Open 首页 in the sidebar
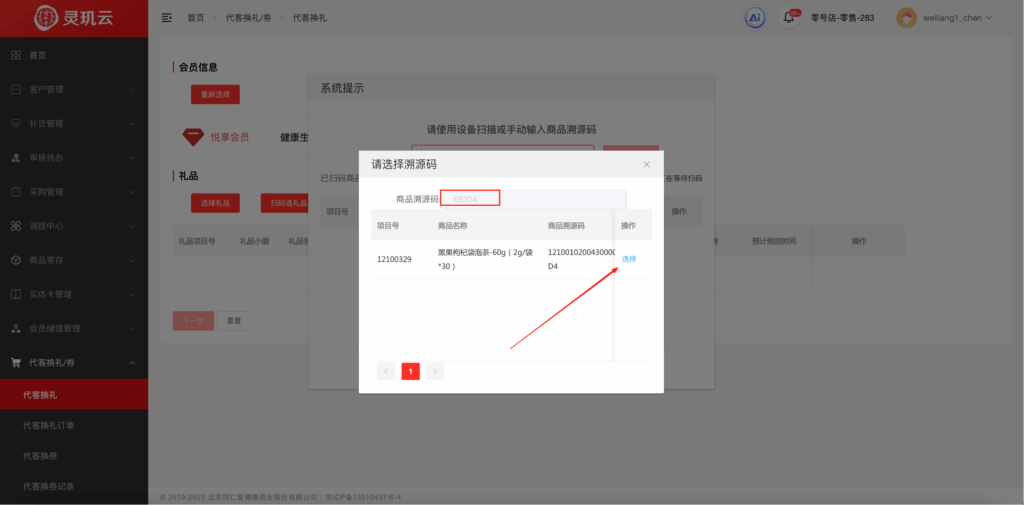 (37, 55)
